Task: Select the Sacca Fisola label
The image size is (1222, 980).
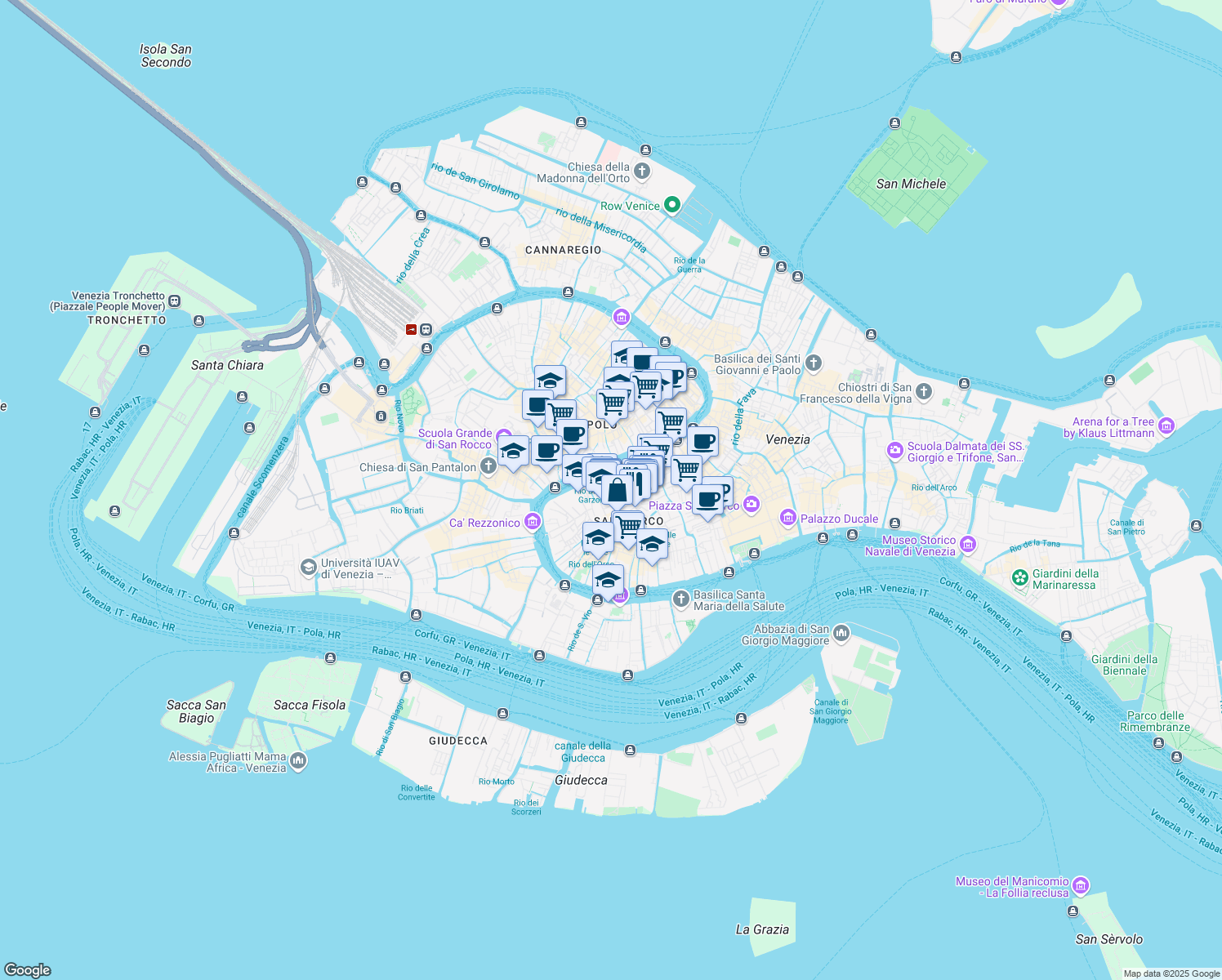Action: pos(310,705)
